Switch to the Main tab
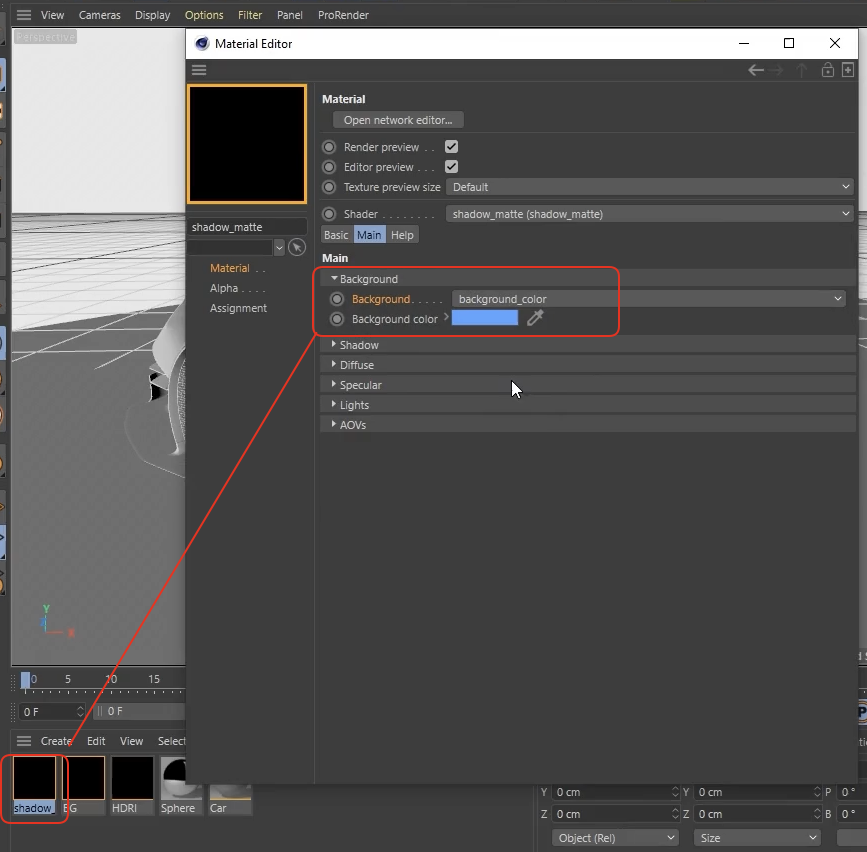This screenshot has width=867, height=852. click(369, 235)
